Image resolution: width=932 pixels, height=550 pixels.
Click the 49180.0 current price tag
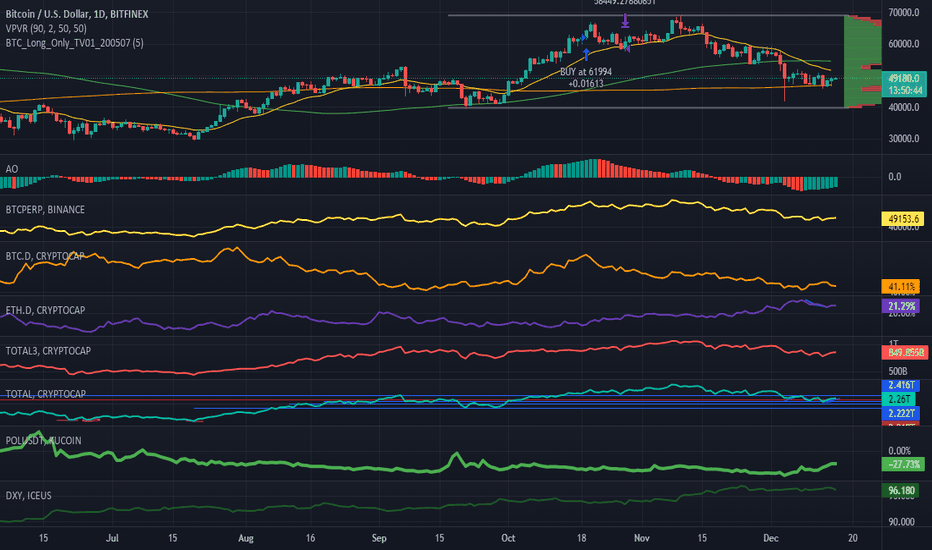tap(904, 78)
